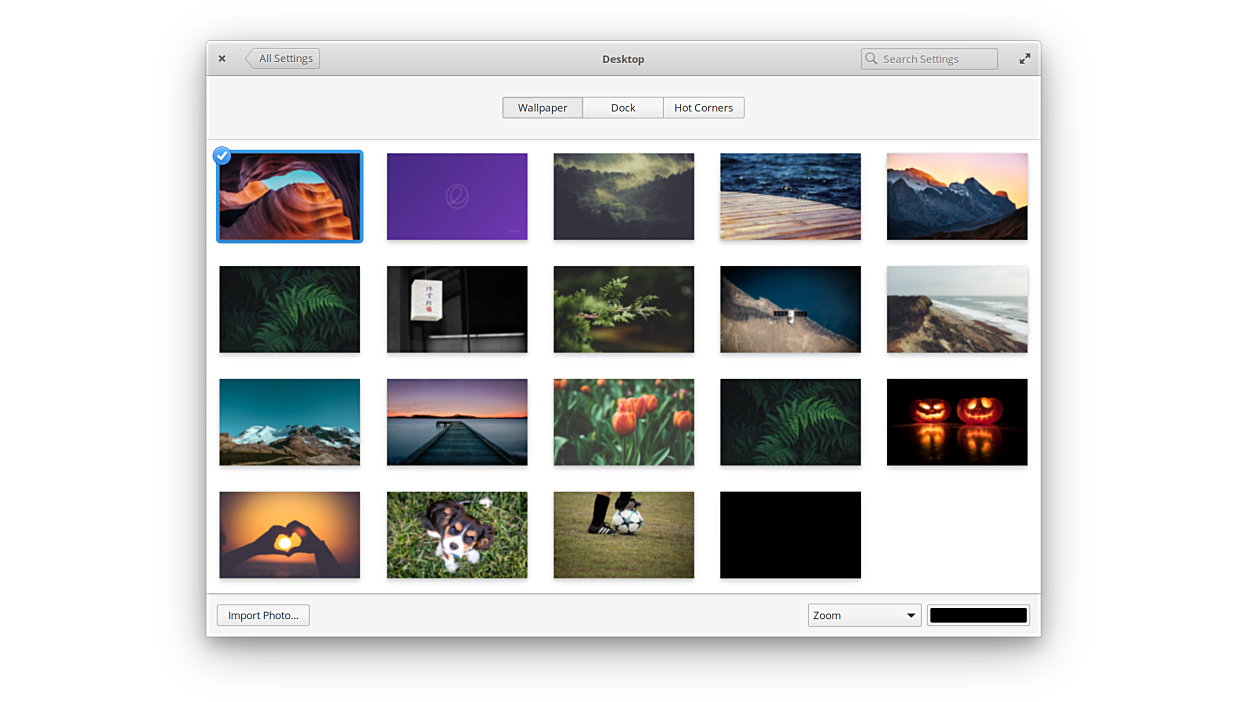The height and width of the screenshot is (702, 1248).
Task: Go back to All Settings
Action: (x=284, y=59)
